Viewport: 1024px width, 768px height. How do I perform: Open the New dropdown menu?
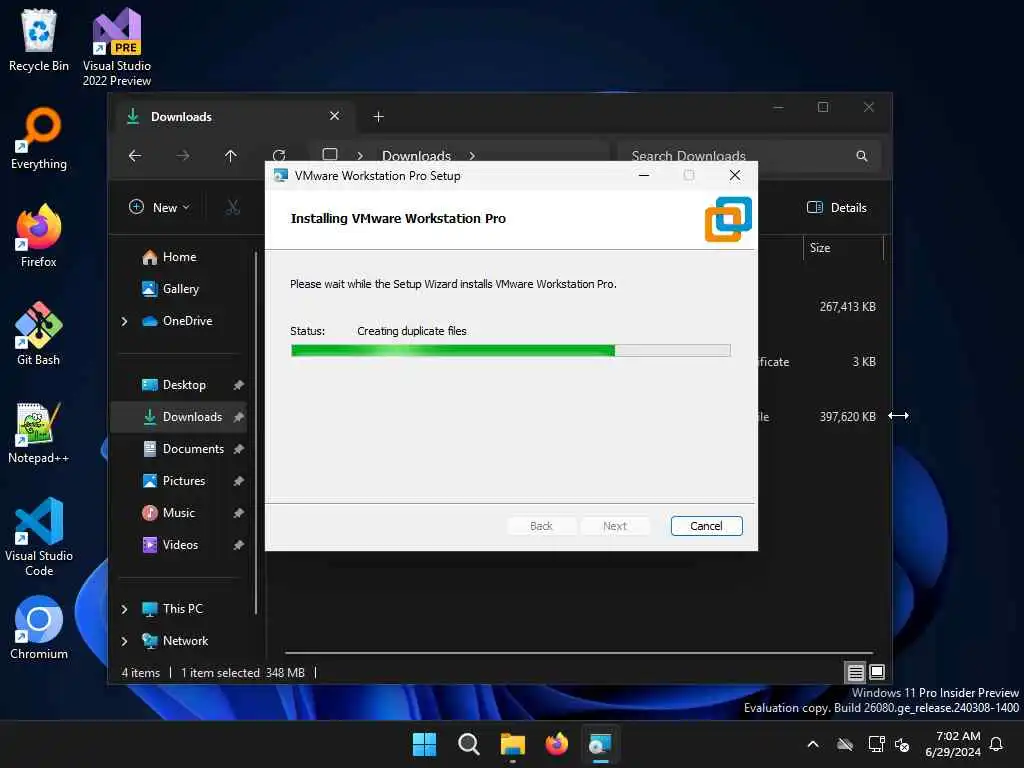coord(159,208)
